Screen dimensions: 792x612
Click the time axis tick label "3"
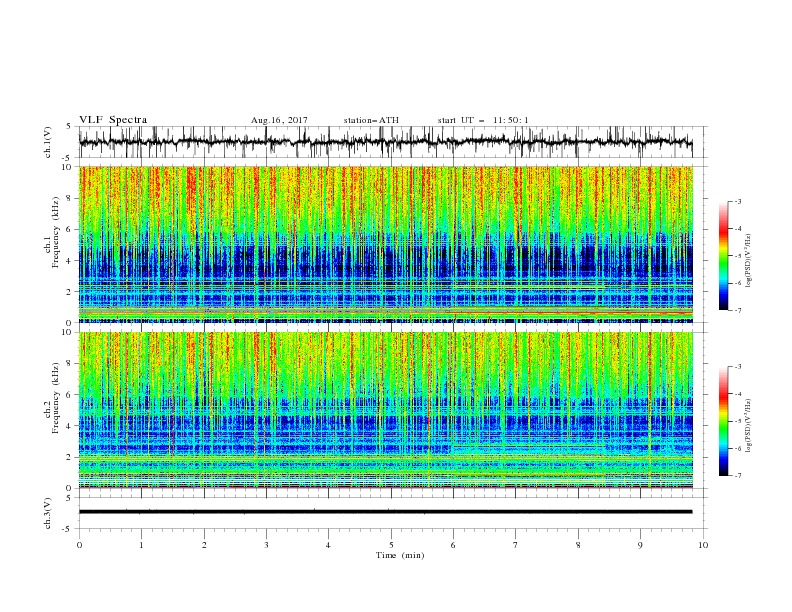[x=266, y=545]
